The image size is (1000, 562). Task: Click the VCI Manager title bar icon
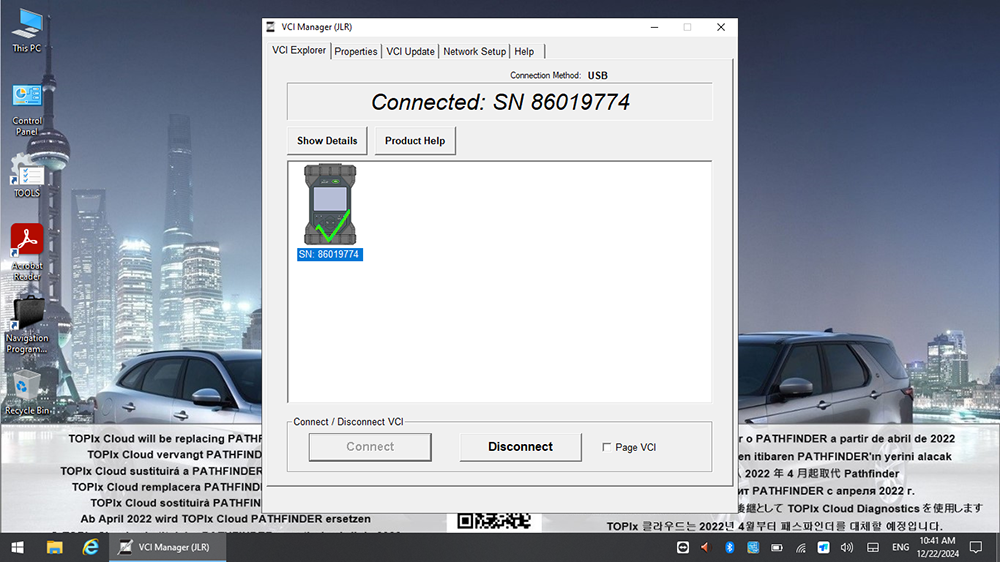(x=270, y=27)
